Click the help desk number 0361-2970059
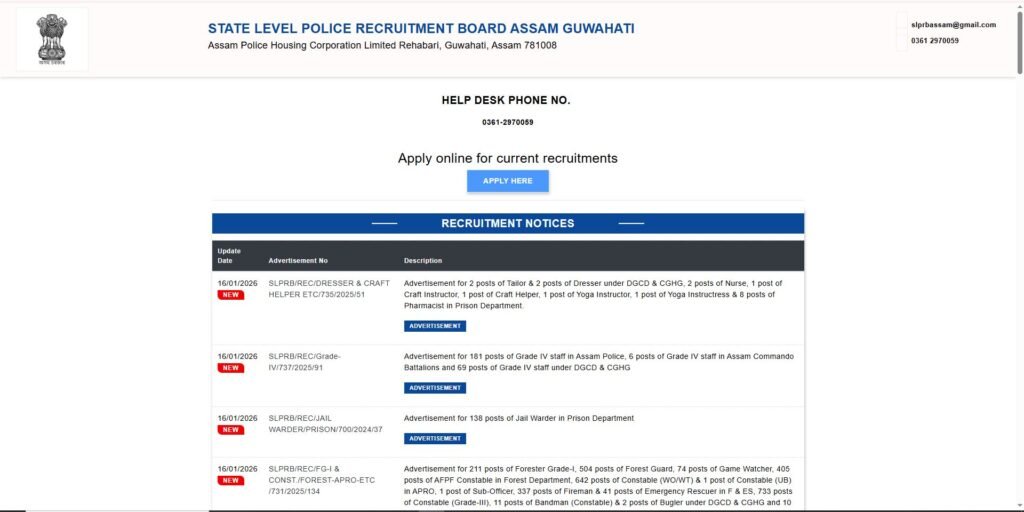 coord(507,122)
